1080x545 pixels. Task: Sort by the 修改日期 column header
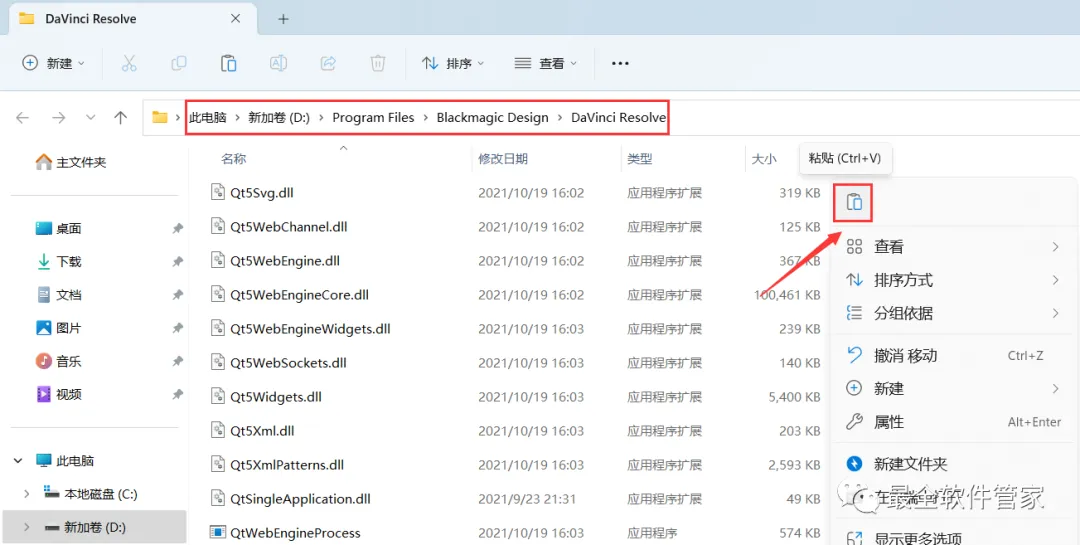(x=503, y=159)
